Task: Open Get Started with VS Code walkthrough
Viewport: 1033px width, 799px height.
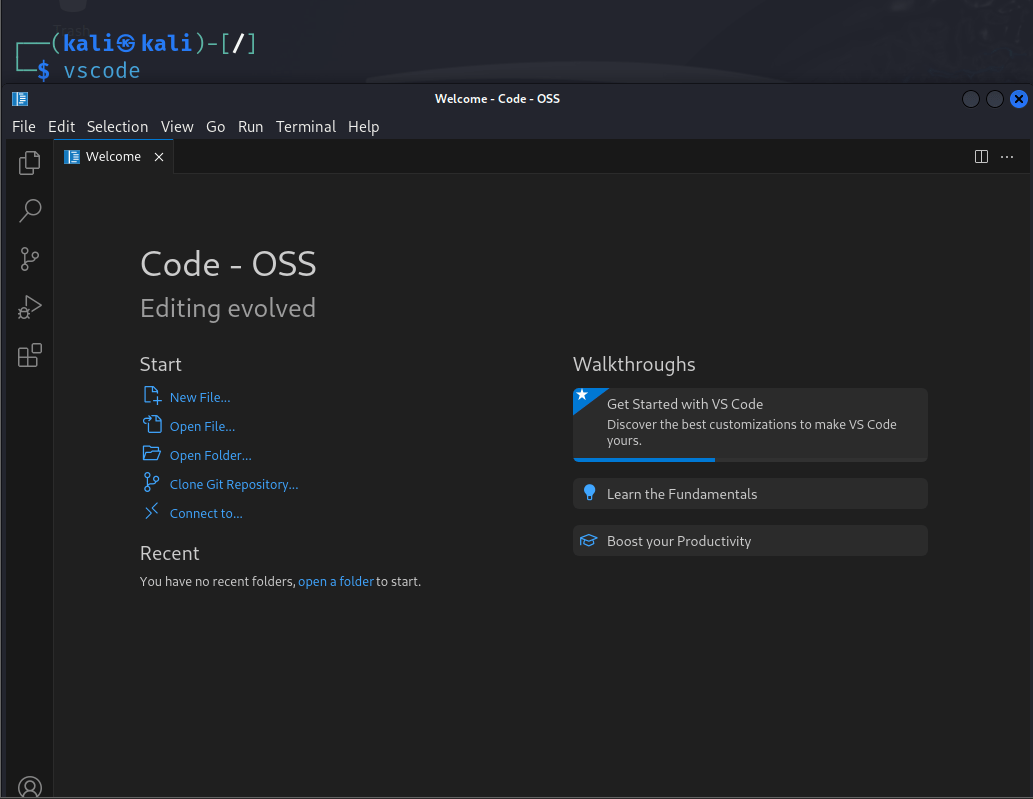Action: pyautogui.click(x=750, y=425)
